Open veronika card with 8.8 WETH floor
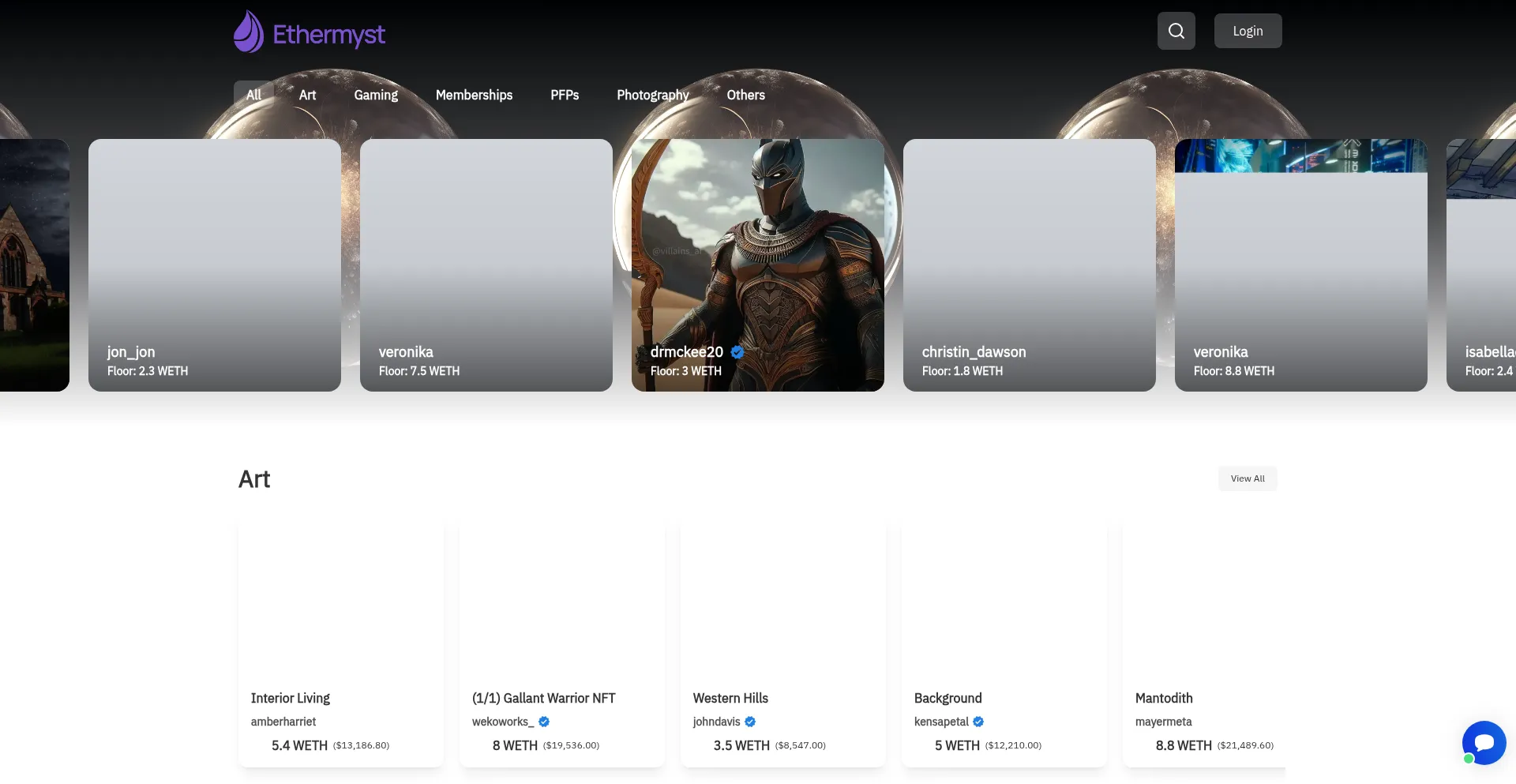The image size is (1516, 784). click(x=1301, y=265)
